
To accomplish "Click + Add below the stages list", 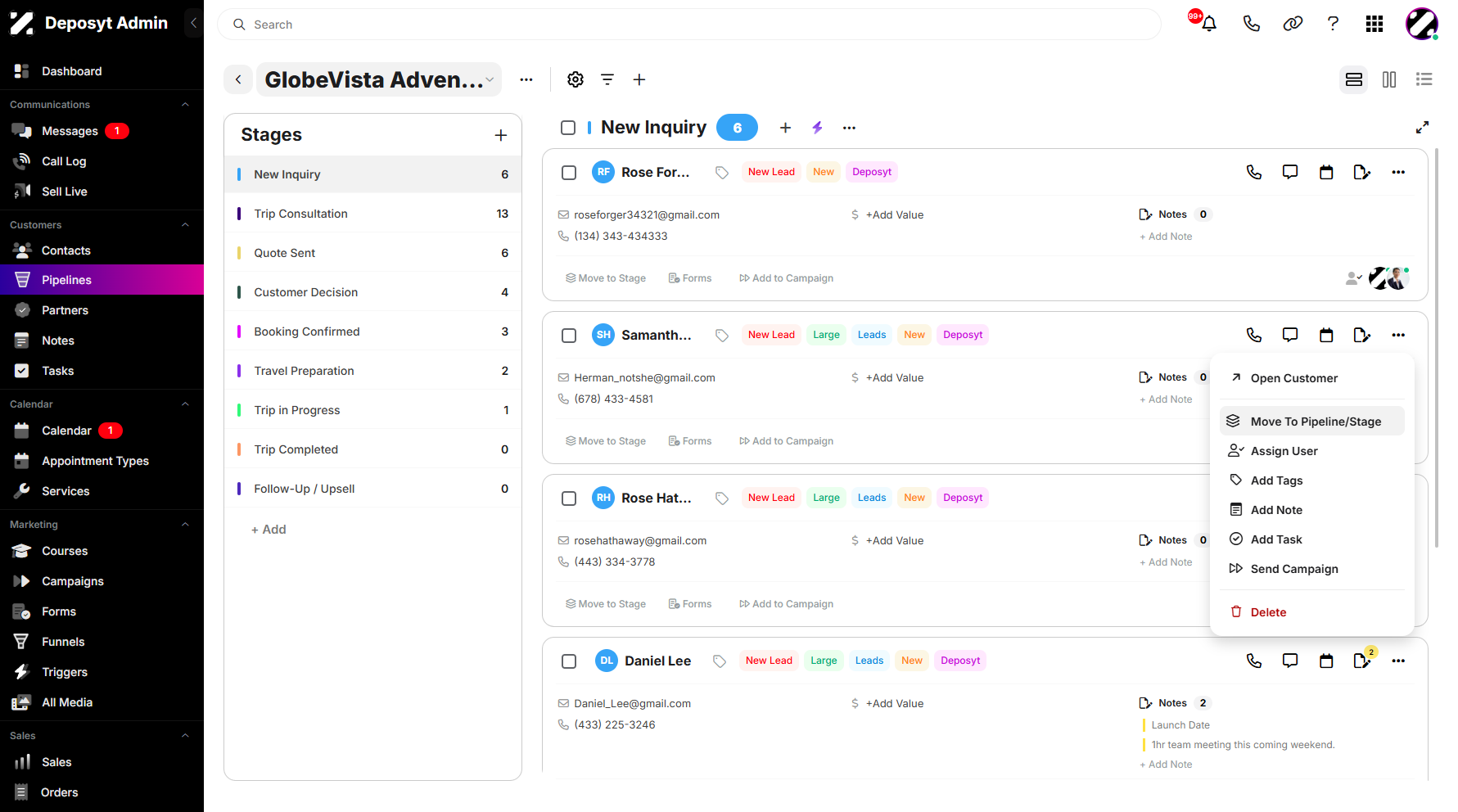I will [269, 530].
